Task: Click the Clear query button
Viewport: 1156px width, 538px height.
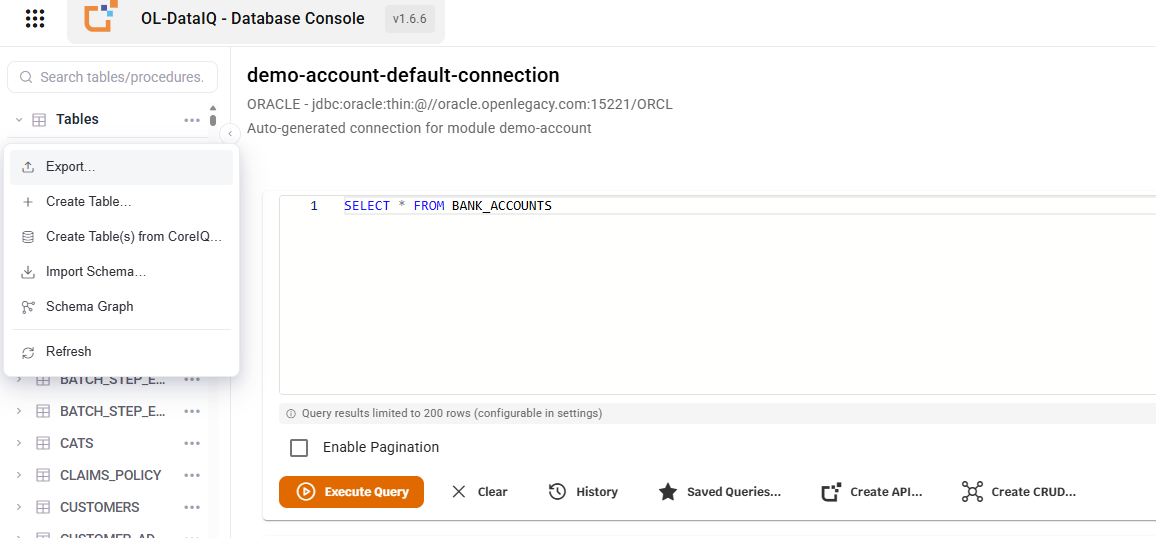Action: [x=479, y=492]
